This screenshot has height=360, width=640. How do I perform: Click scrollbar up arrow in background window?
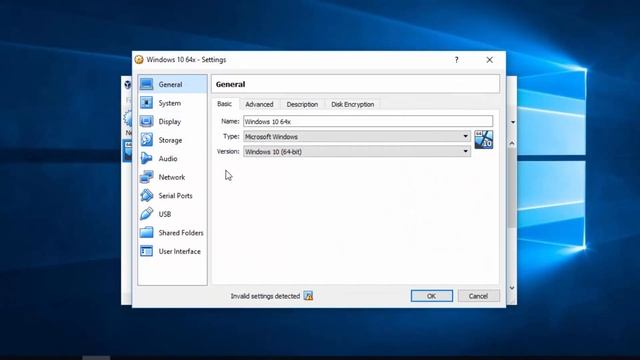(x=512, y=143)
